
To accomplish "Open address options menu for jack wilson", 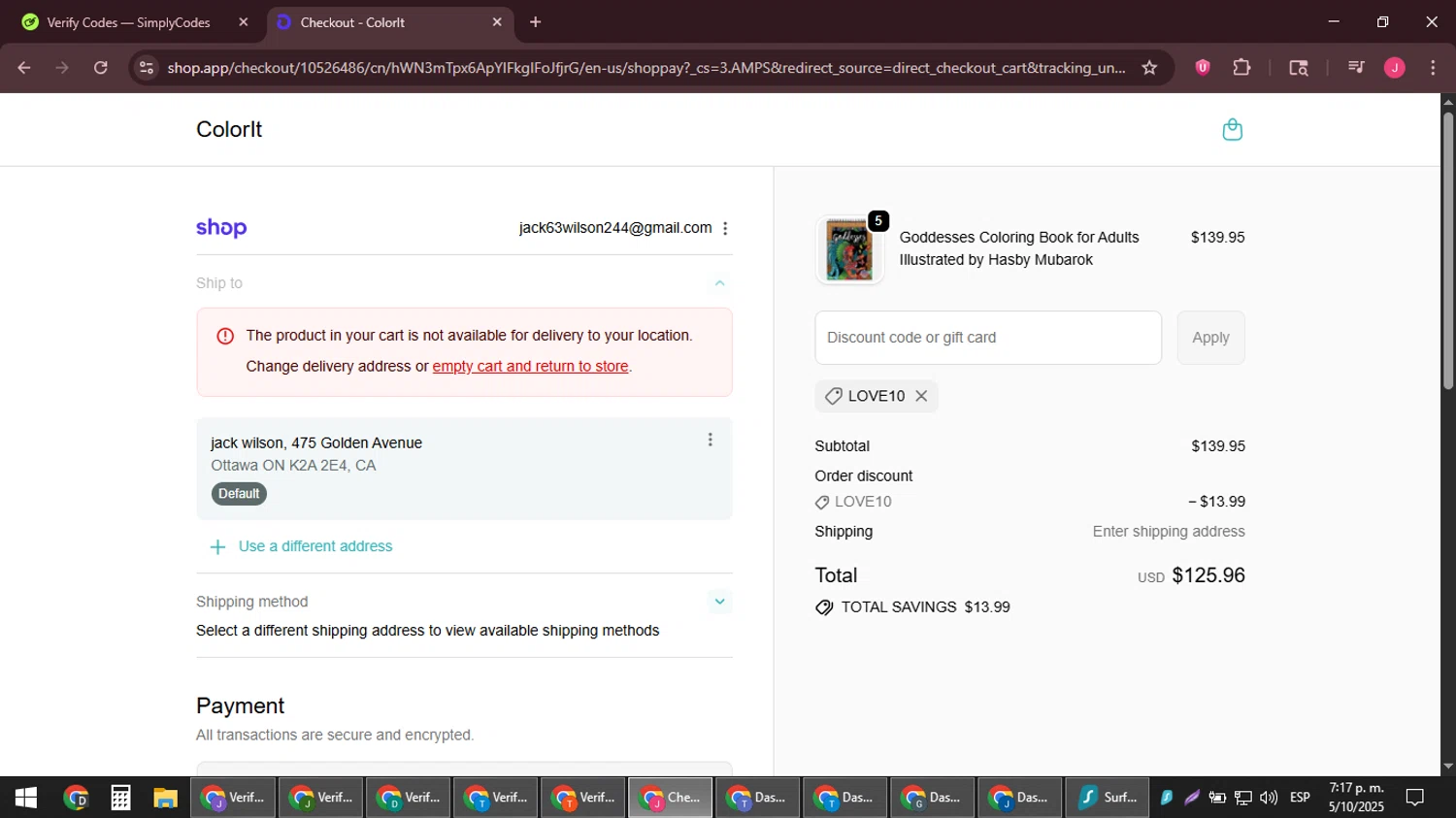I will coord(710,440).
